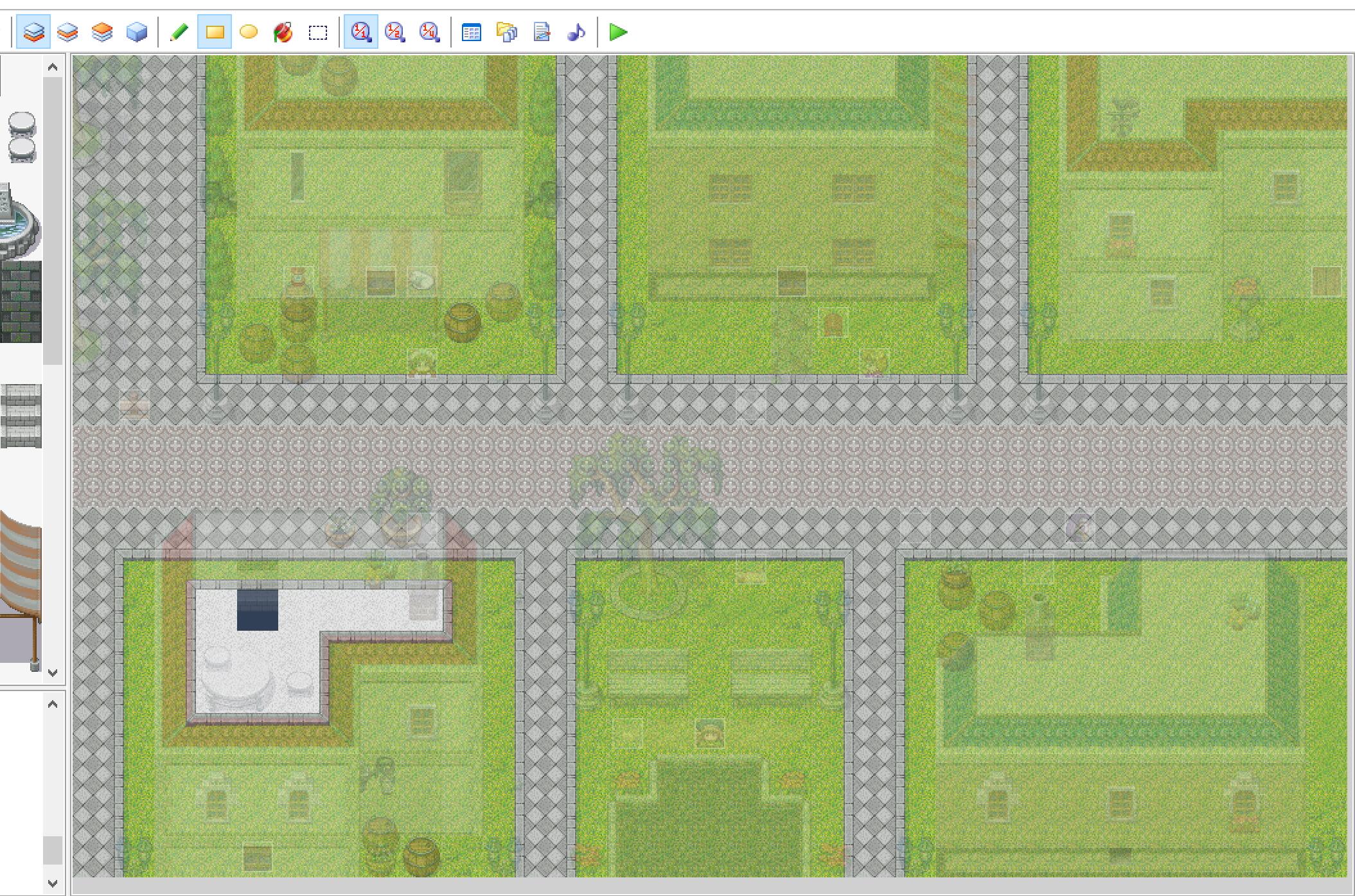
Task: Select the Flood Fill paint bucket tool
Action: tap(283, 31)
